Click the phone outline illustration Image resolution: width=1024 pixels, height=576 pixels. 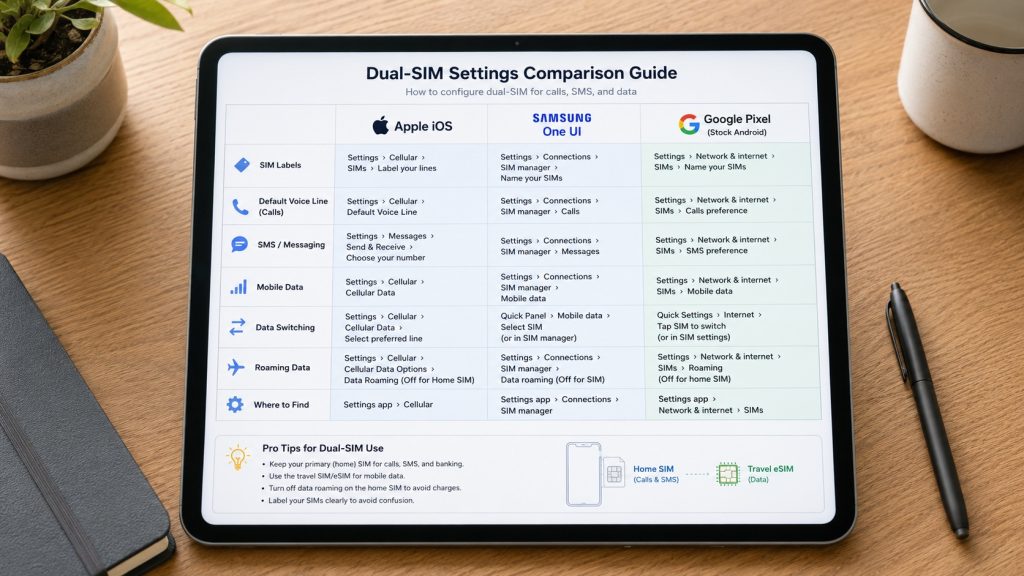pos(583,474)
